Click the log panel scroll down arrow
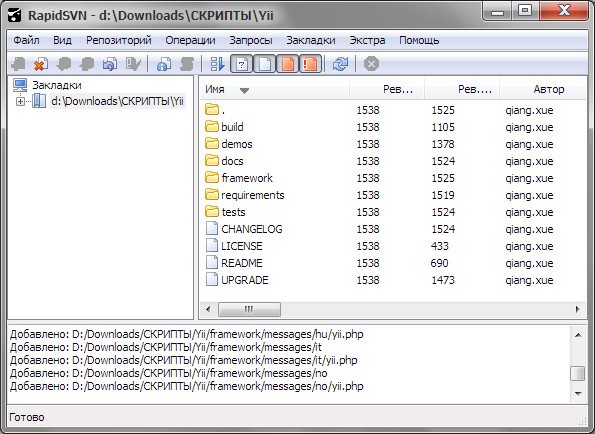595x434 pixels. point(578,394)
